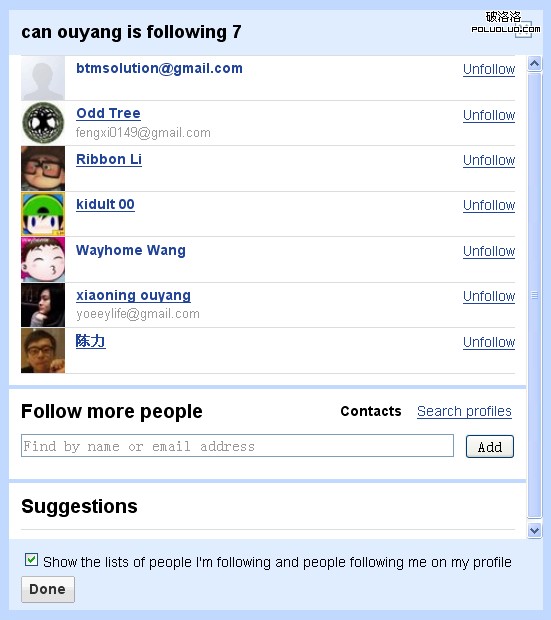Click scrollbar up arrow
Screen dimensions: 551x620
tap(534, 64)
